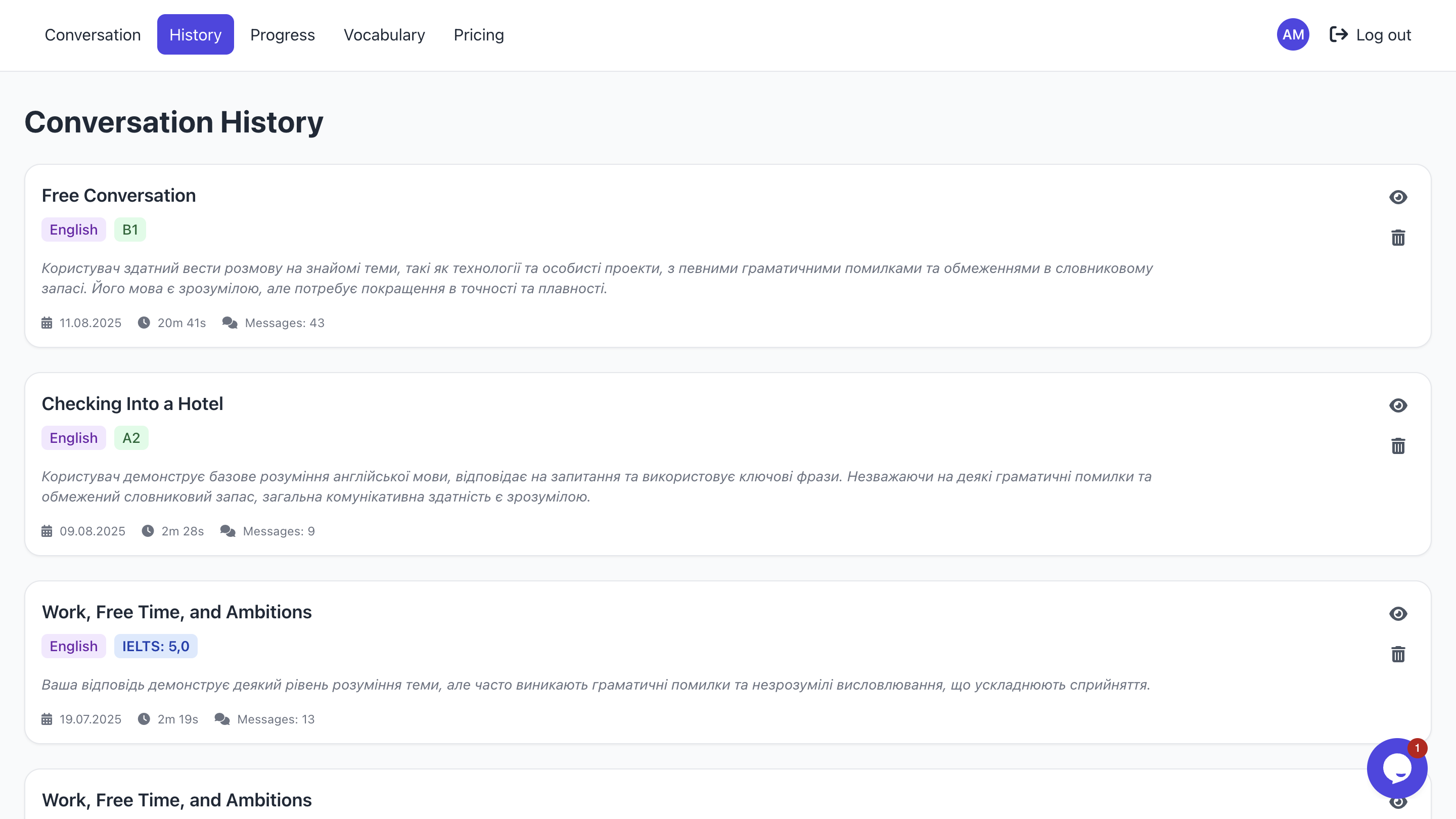Delete the Checking Into a Hotel entry

[1398, 446]
